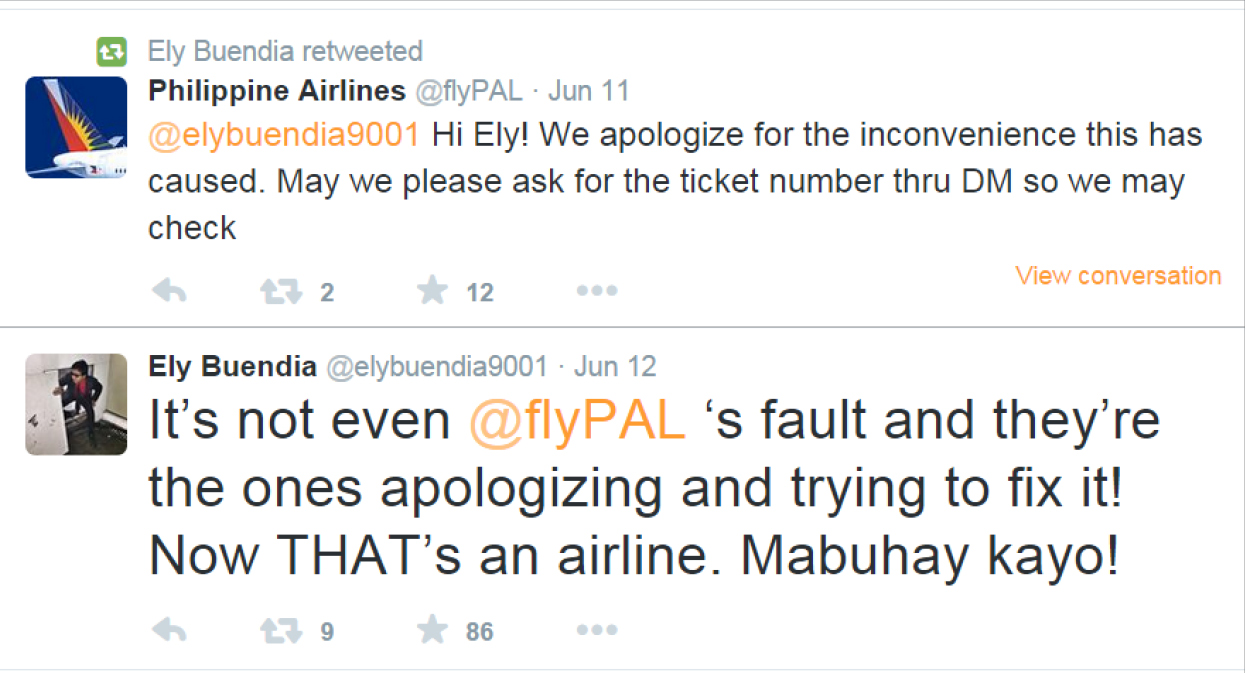Favorite the Philippine Airlines tweet
This screenshot has width=1246, height=673.
(x=432, y=291)
